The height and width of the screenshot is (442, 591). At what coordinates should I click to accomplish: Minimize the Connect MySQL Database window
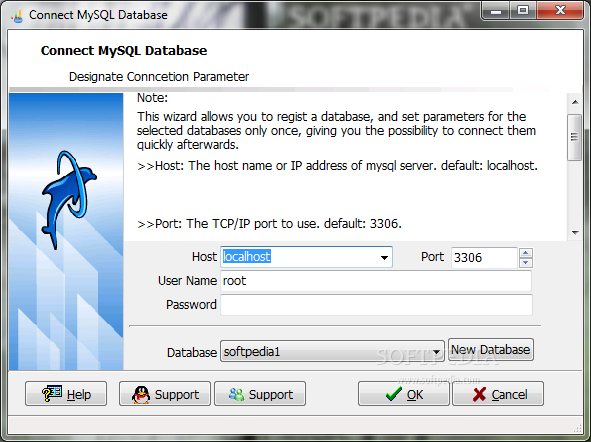pos(496,10)
